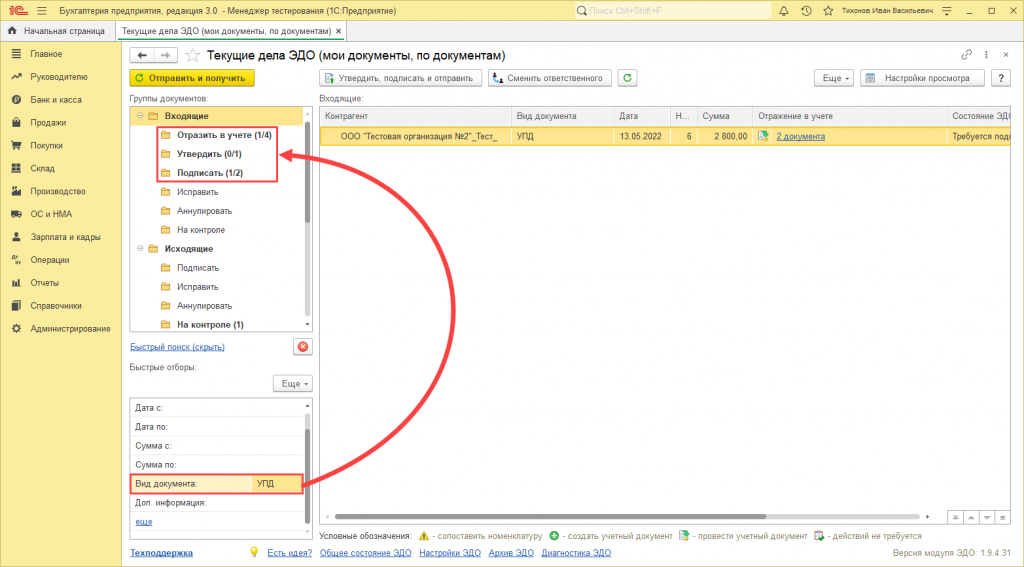Collapse the Исходящие tree group

pyautogui.click(x=140, y=249)
